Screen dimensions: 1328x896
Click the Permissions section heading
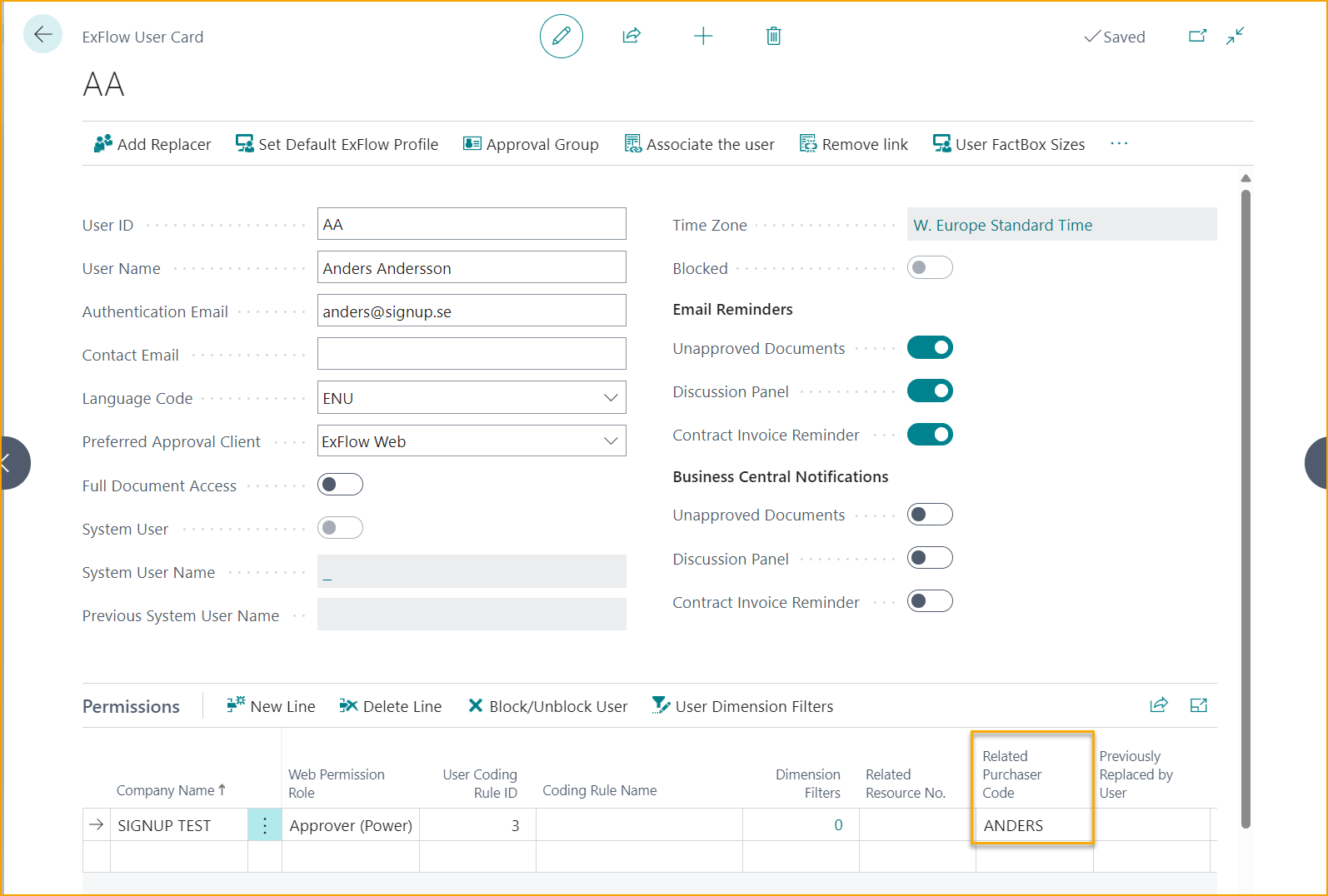[131, 706]
